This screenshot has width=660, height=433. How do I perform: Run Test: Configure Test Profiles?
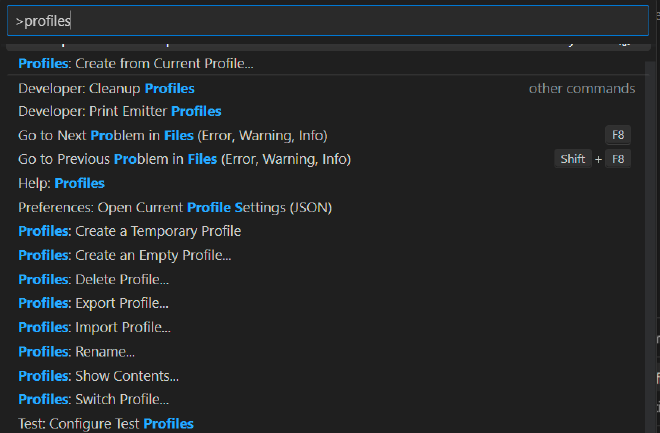(x=106, y=424)
